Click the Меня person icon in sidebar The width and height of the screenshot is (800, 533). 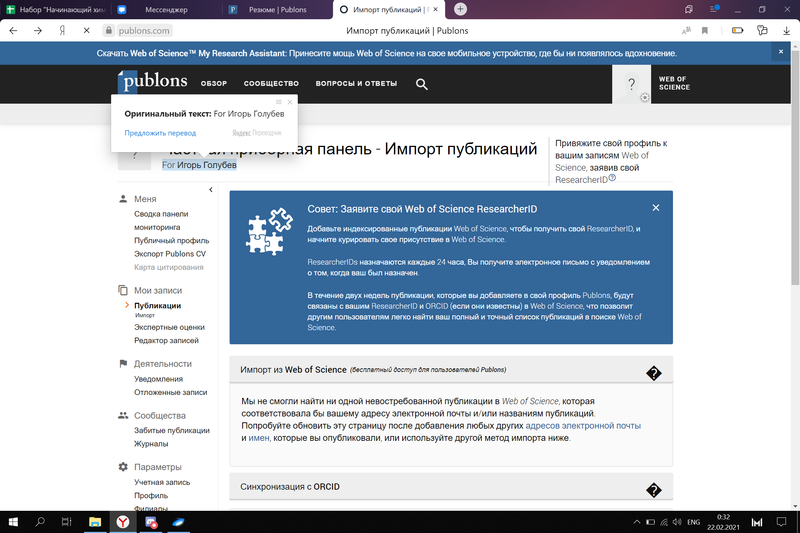coord(123,199)
